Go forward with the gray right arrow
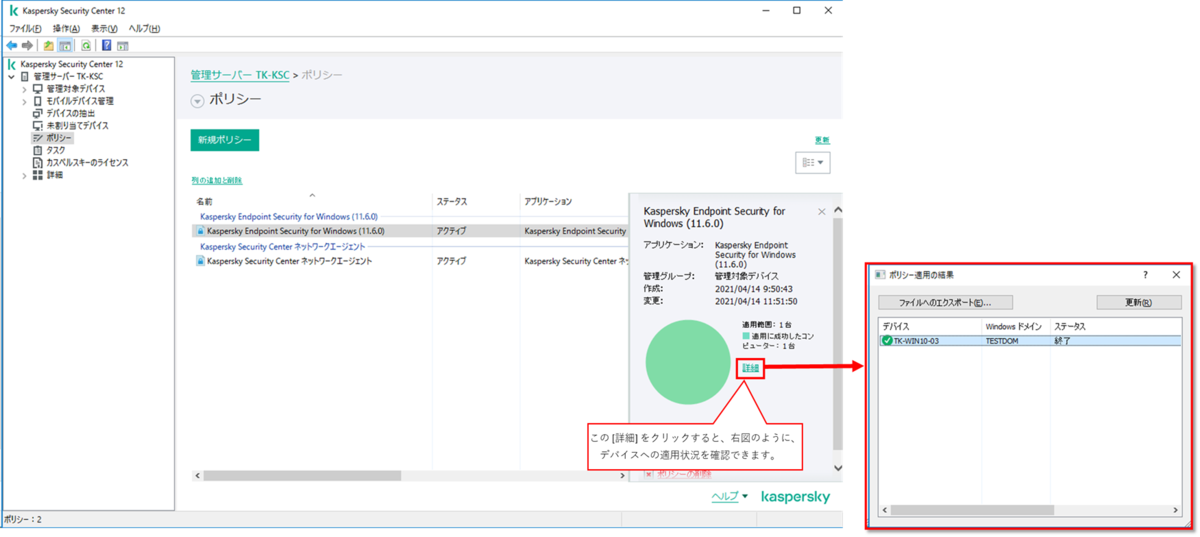Screen dimensions: 1200x537 tap(26, 45)
